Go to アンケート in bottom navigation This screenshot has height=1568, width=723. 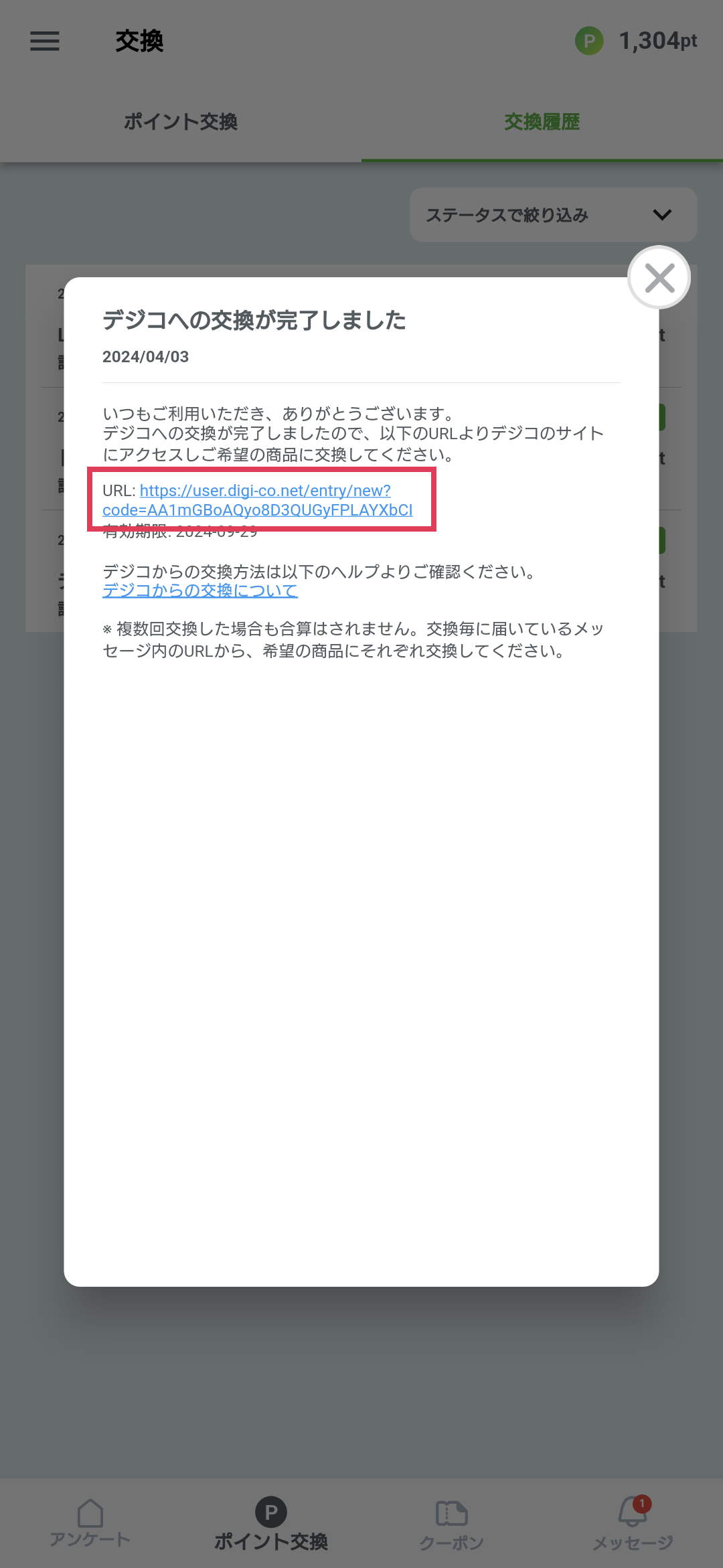pos(90,1522)
